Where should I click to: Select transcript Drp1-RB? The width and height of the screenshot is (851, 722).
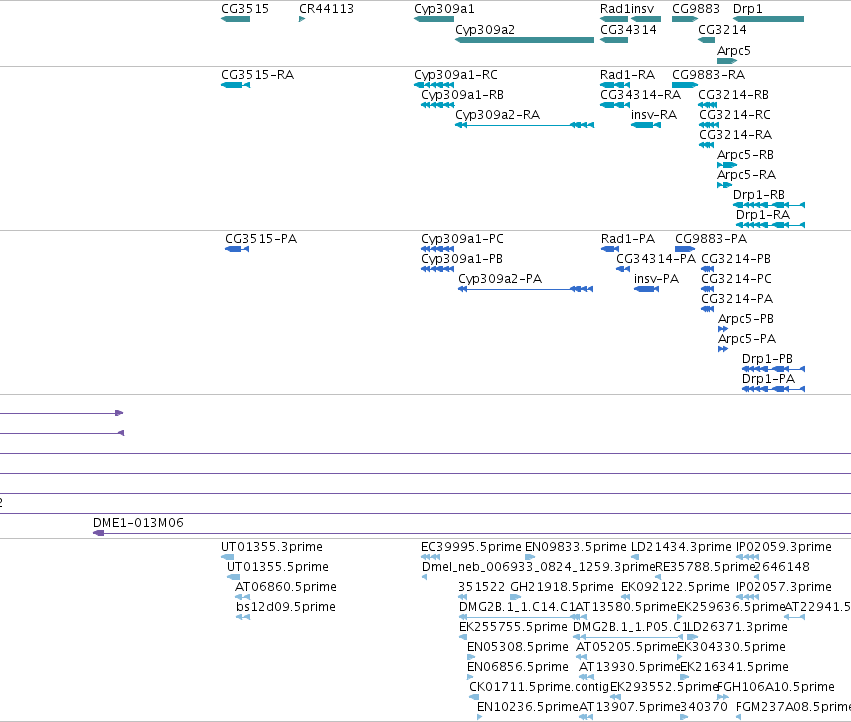[759, 195]
